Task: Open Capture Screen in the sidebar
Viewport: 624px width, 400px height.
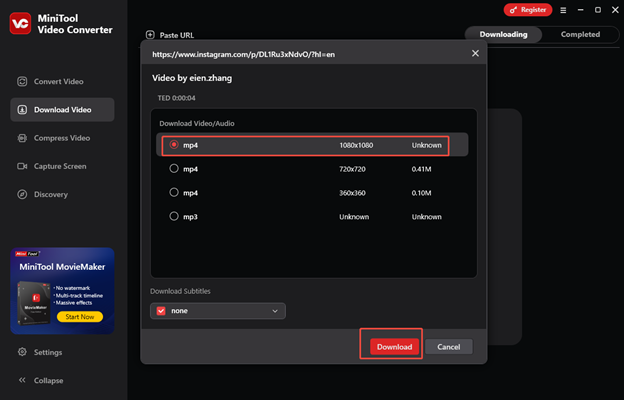Action: point(62,166)
